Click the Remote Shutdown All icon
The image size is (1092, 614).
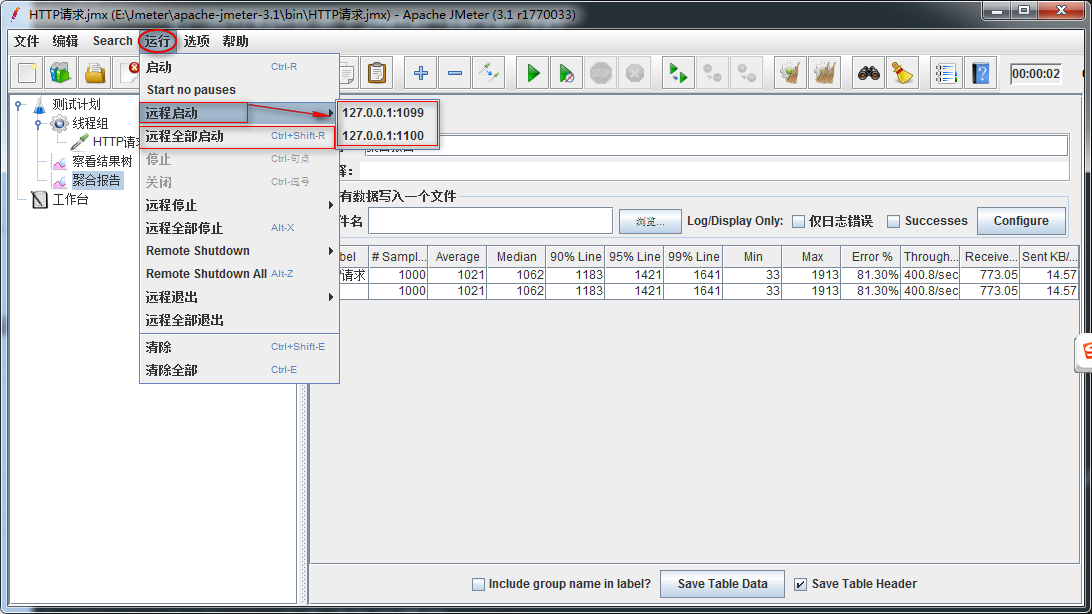click(x=747, y=73)
